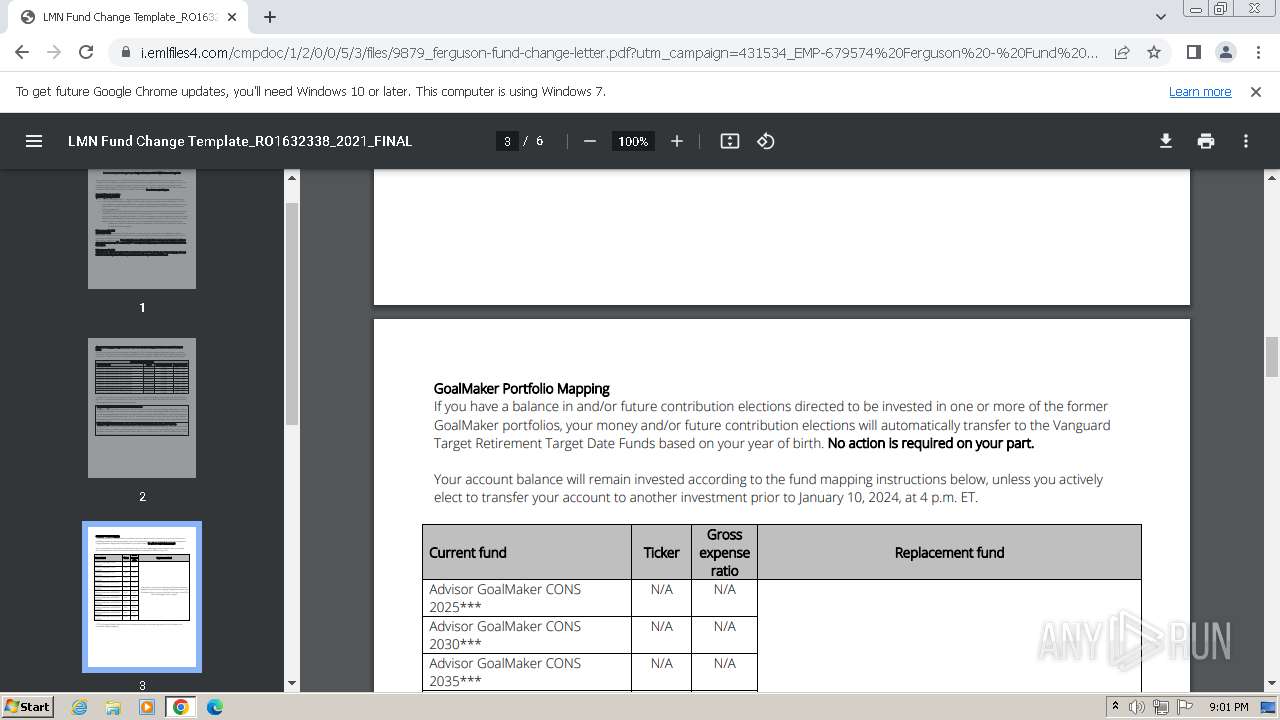The height and width of the screenshot is (720, 1280).
Task: Open page 2 thumbnail
Action: [x=142, y=408]
